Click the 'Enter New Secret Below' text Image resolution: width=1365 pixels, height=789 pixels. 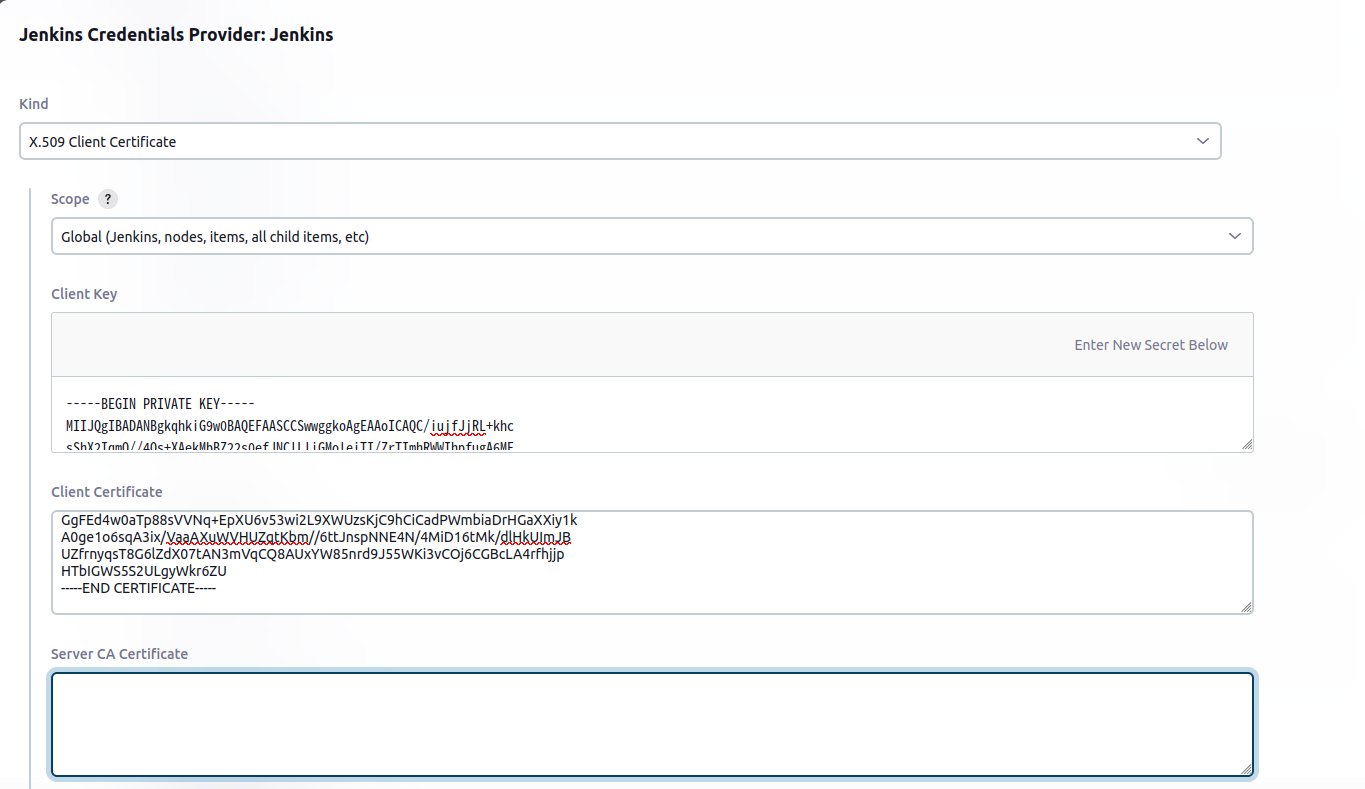pyautogui.click(x=1151, y=344)
